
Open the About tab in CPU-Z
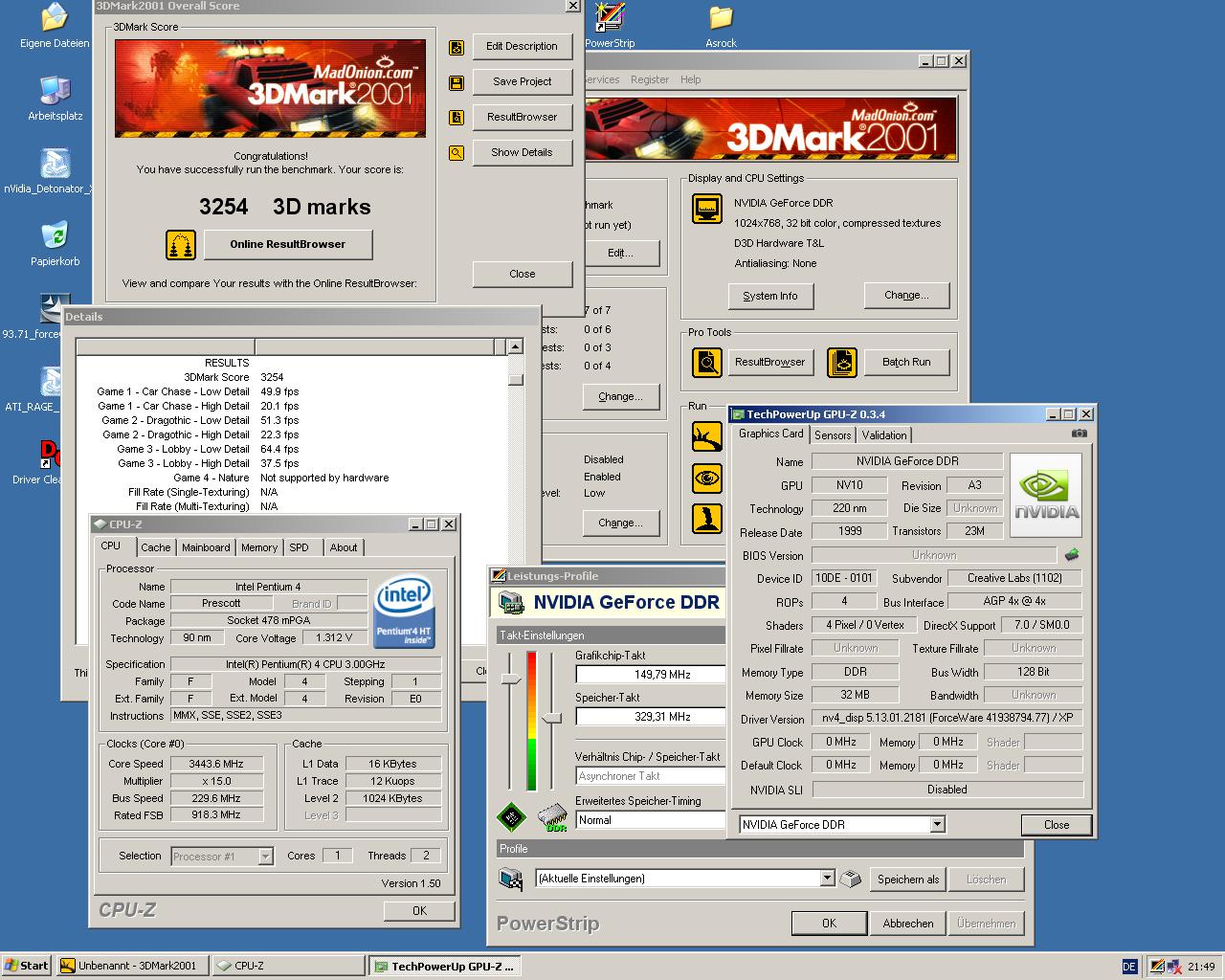click(x=344, y=547)
